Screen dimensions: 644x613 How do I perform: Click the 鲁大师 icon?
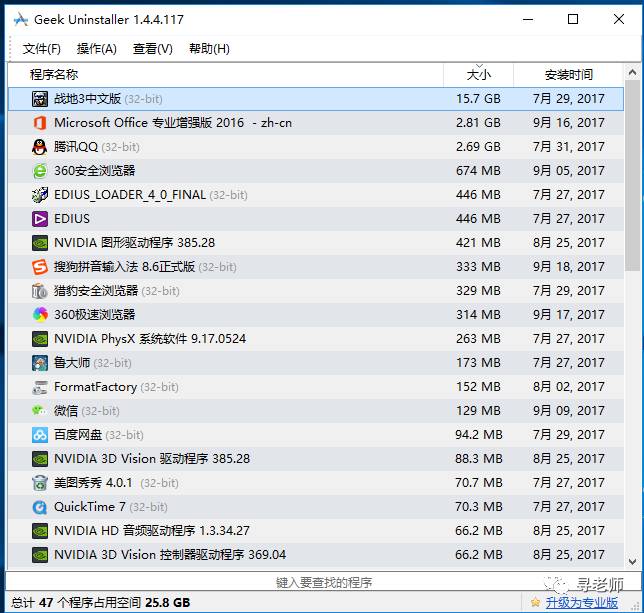pyautogui.click(x=40, y=363)
